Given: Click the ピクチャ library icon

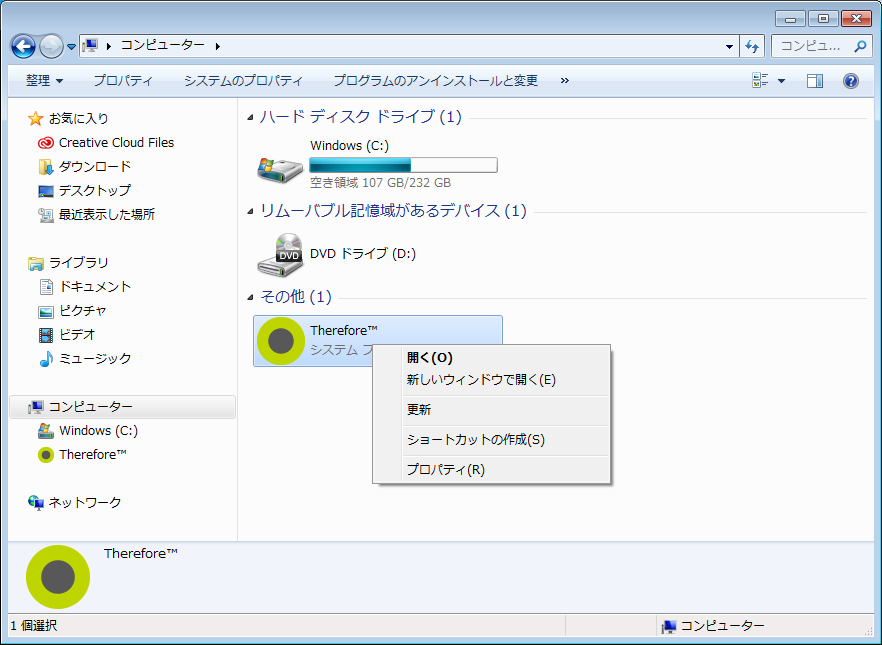Looking at the screenshot, I should (46, 312).
